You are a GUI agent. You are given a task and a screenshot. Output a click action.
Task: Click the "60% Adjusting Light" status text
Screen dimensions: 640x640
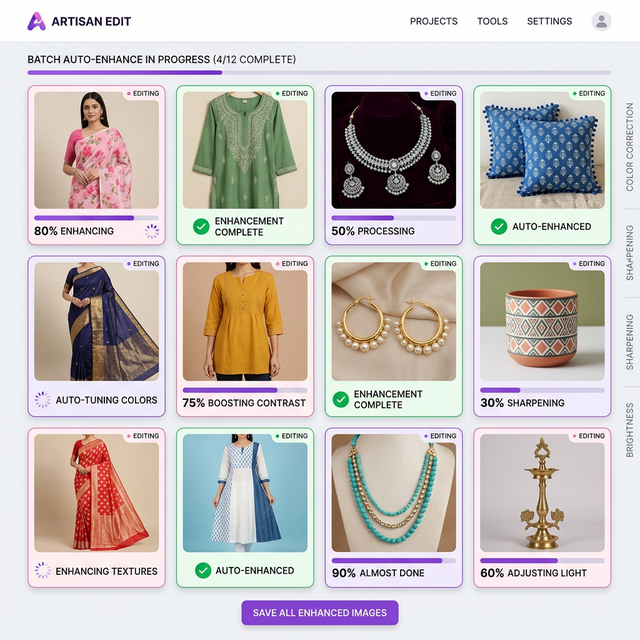tap(533, 573)
